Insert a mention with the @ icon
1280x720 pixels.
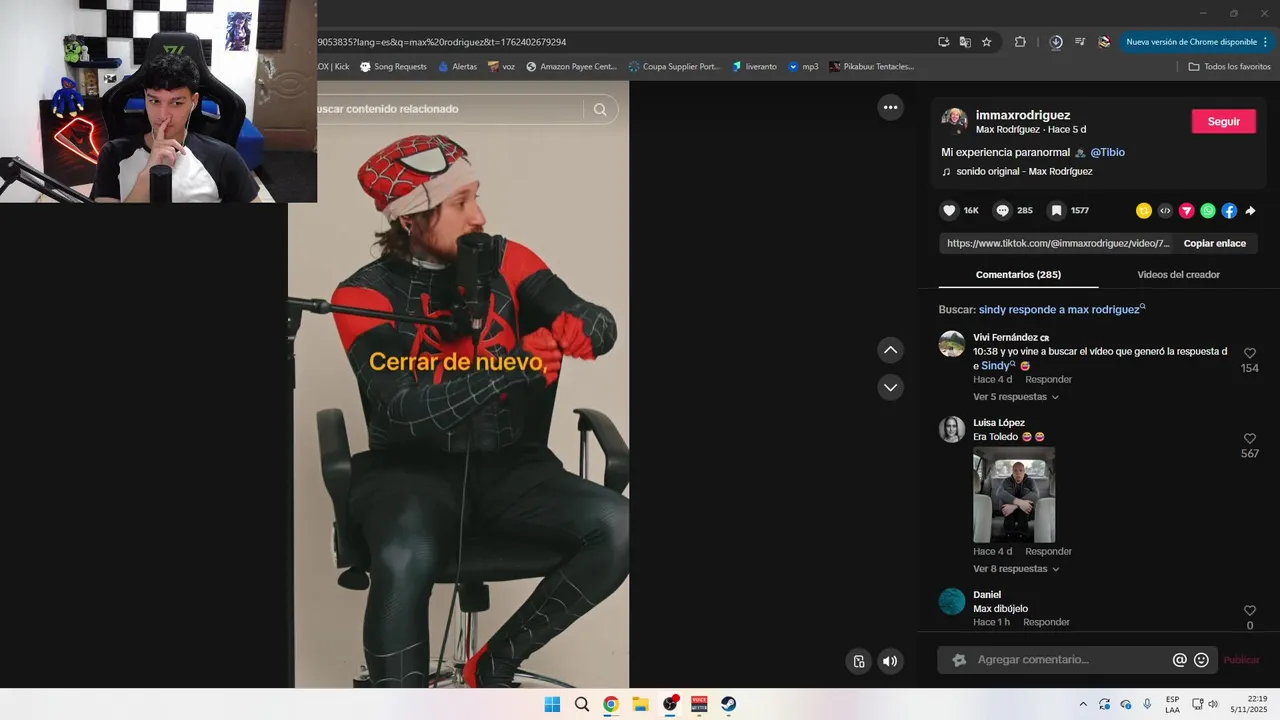coord(1179,660)
